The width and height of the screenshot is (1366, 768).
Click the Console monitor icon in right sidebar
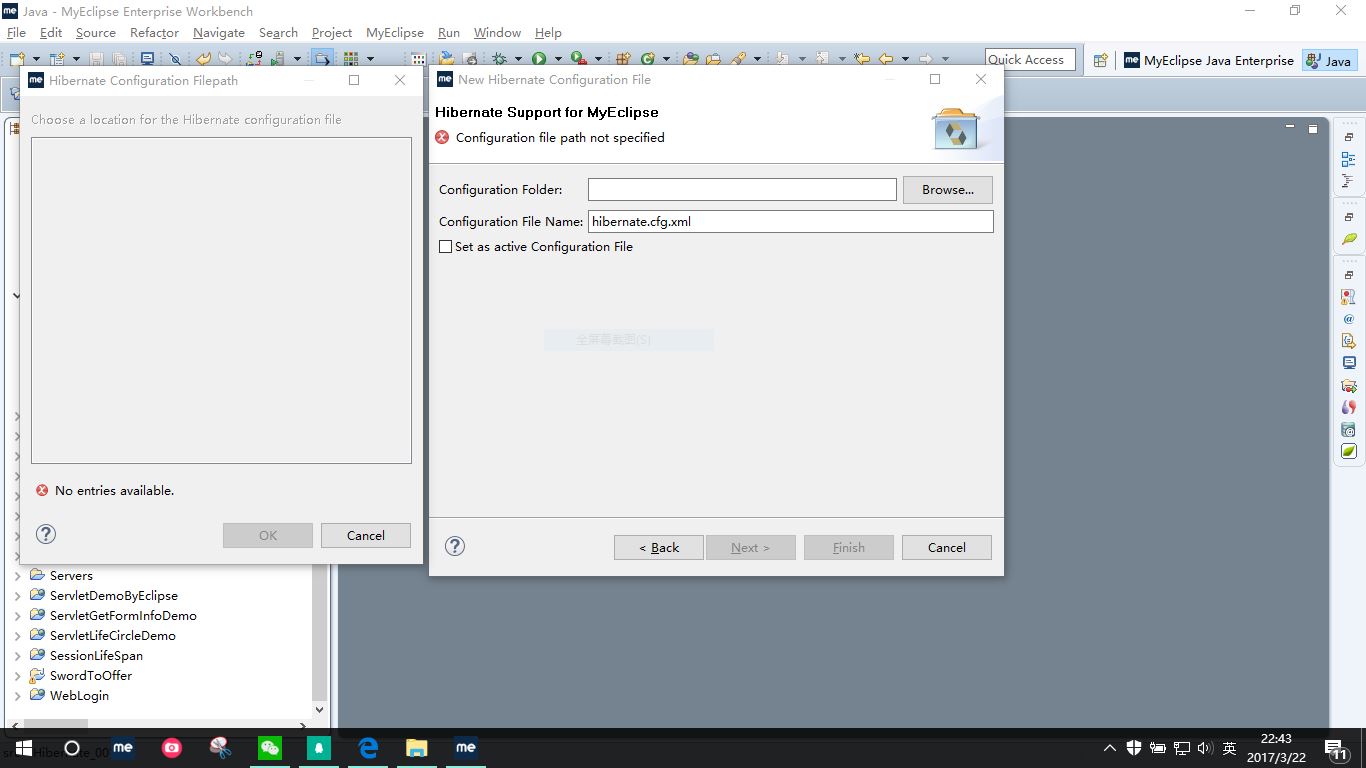1348,363
